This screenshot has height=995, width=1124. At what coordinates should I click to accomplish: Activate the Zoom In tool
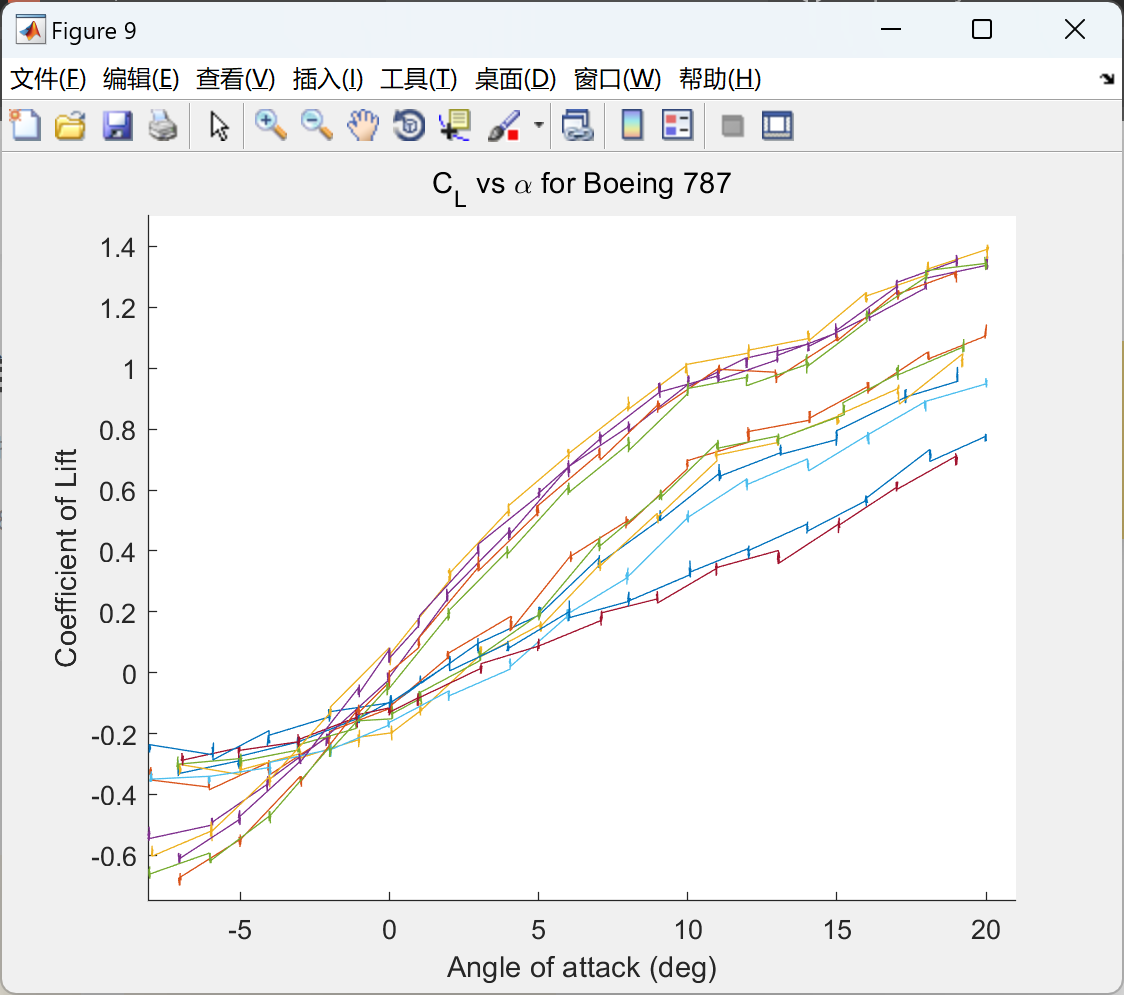pyautogui.click(x=271, y=125)
